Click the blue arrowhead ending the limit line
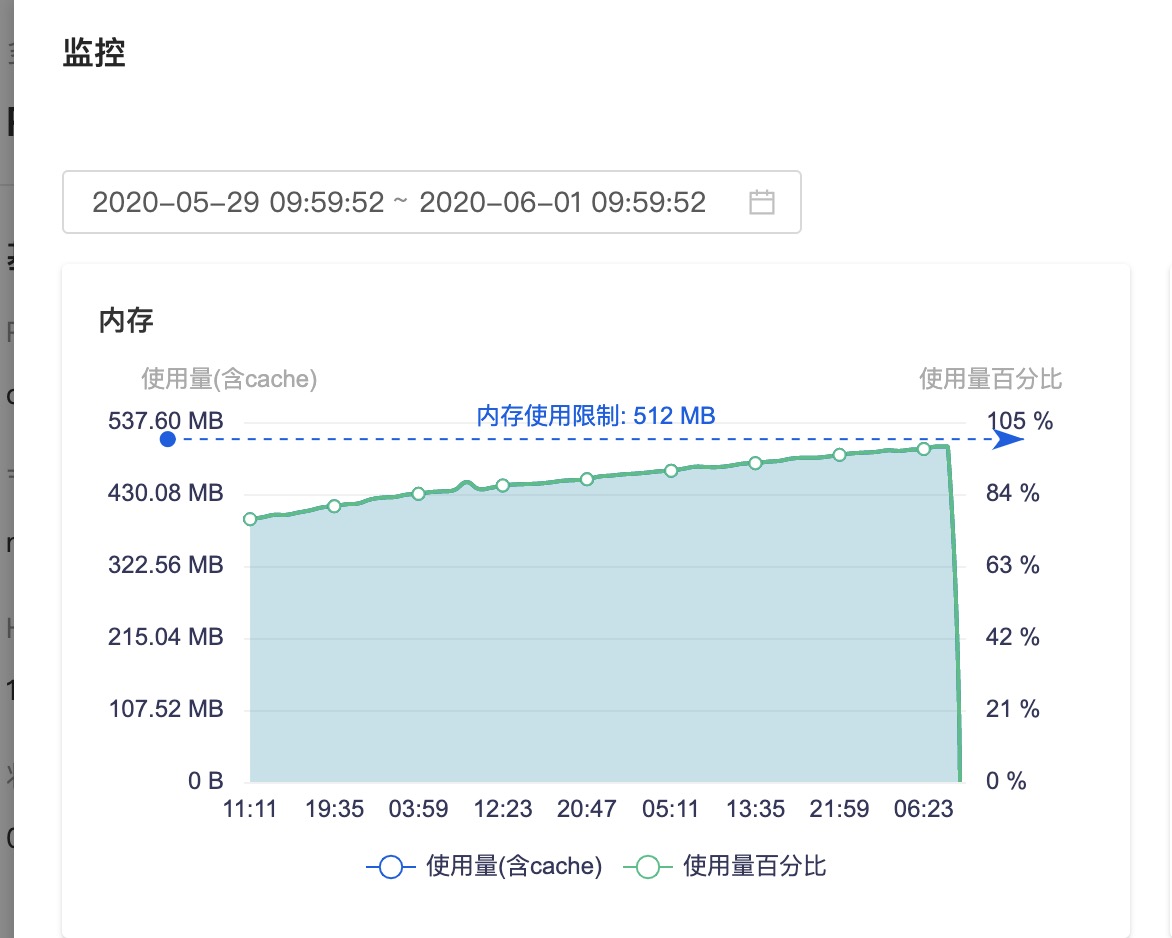 coord(1007,439)
